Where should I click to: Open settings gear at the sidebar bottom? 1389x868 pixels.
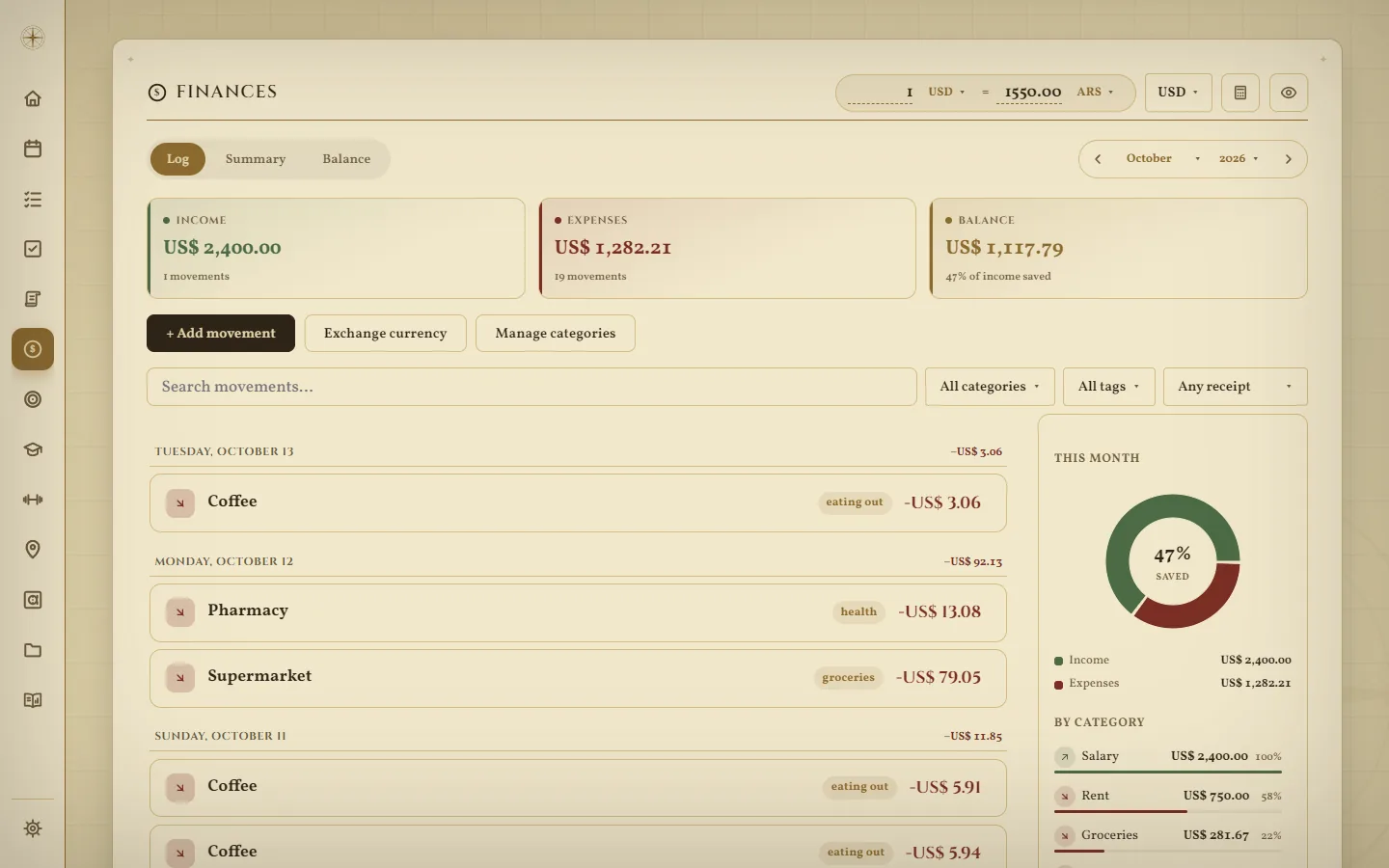33,828
